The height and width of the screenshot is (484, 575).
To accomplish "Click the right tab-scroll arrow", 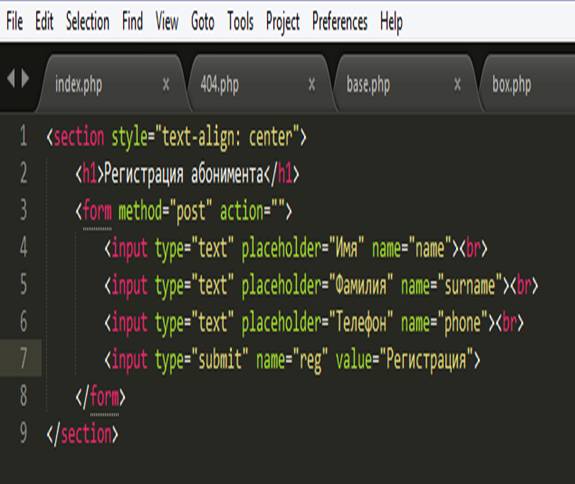I will coord(25,78).
